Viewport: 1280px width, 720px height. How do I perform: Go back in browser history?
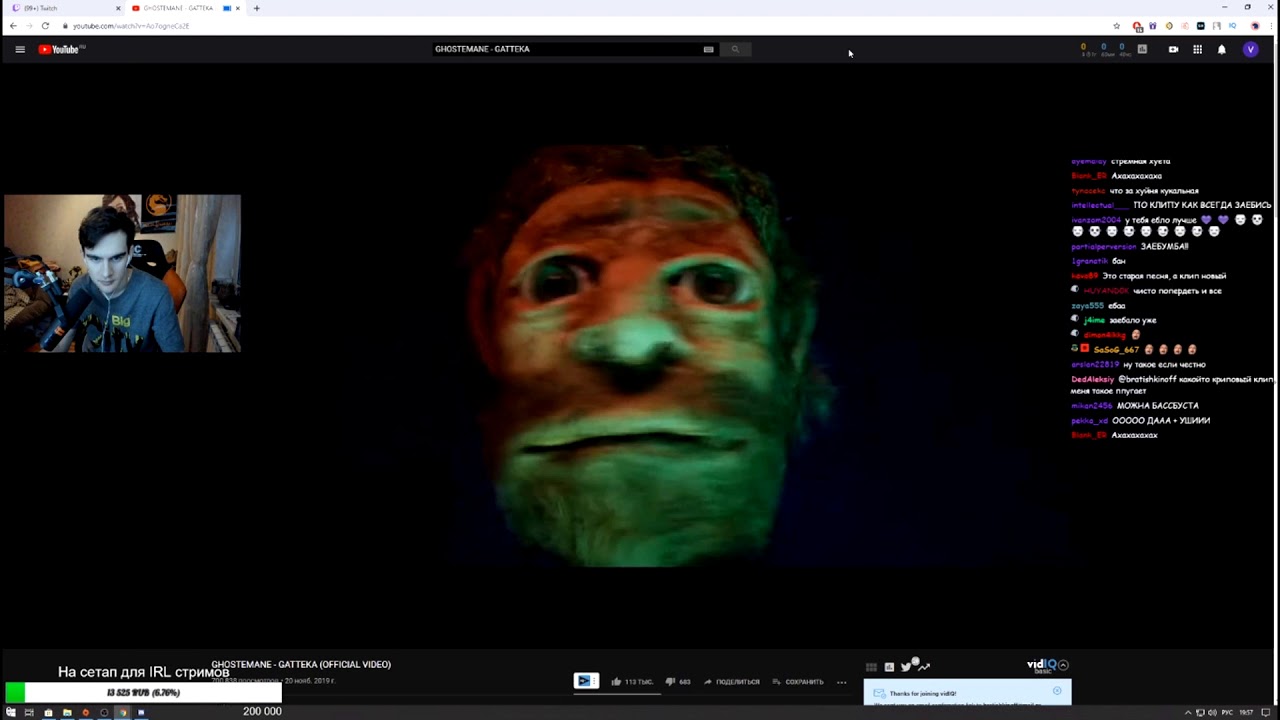[x=13, y=26]
